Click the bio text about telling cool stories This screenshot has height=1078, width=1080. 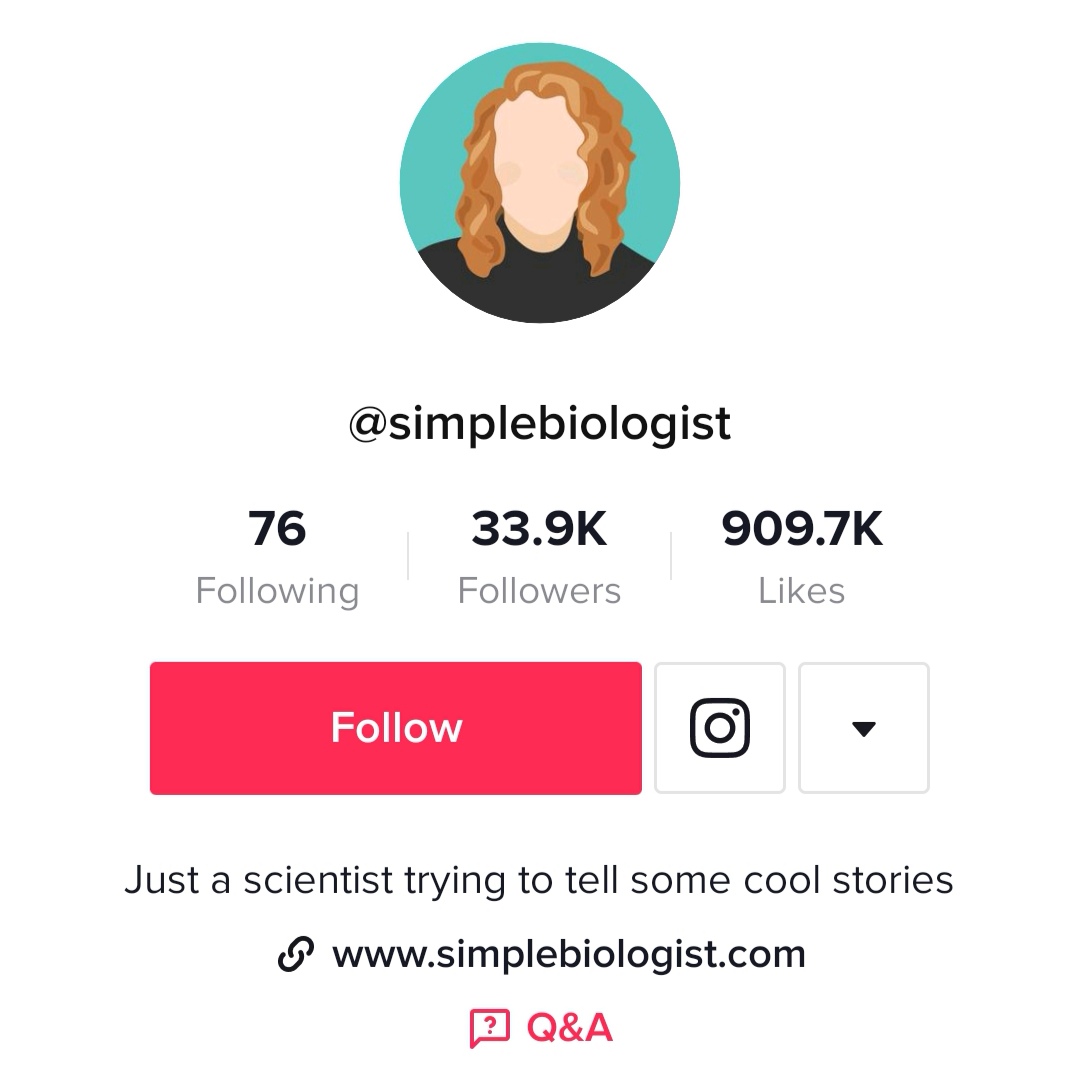[540, 879]
